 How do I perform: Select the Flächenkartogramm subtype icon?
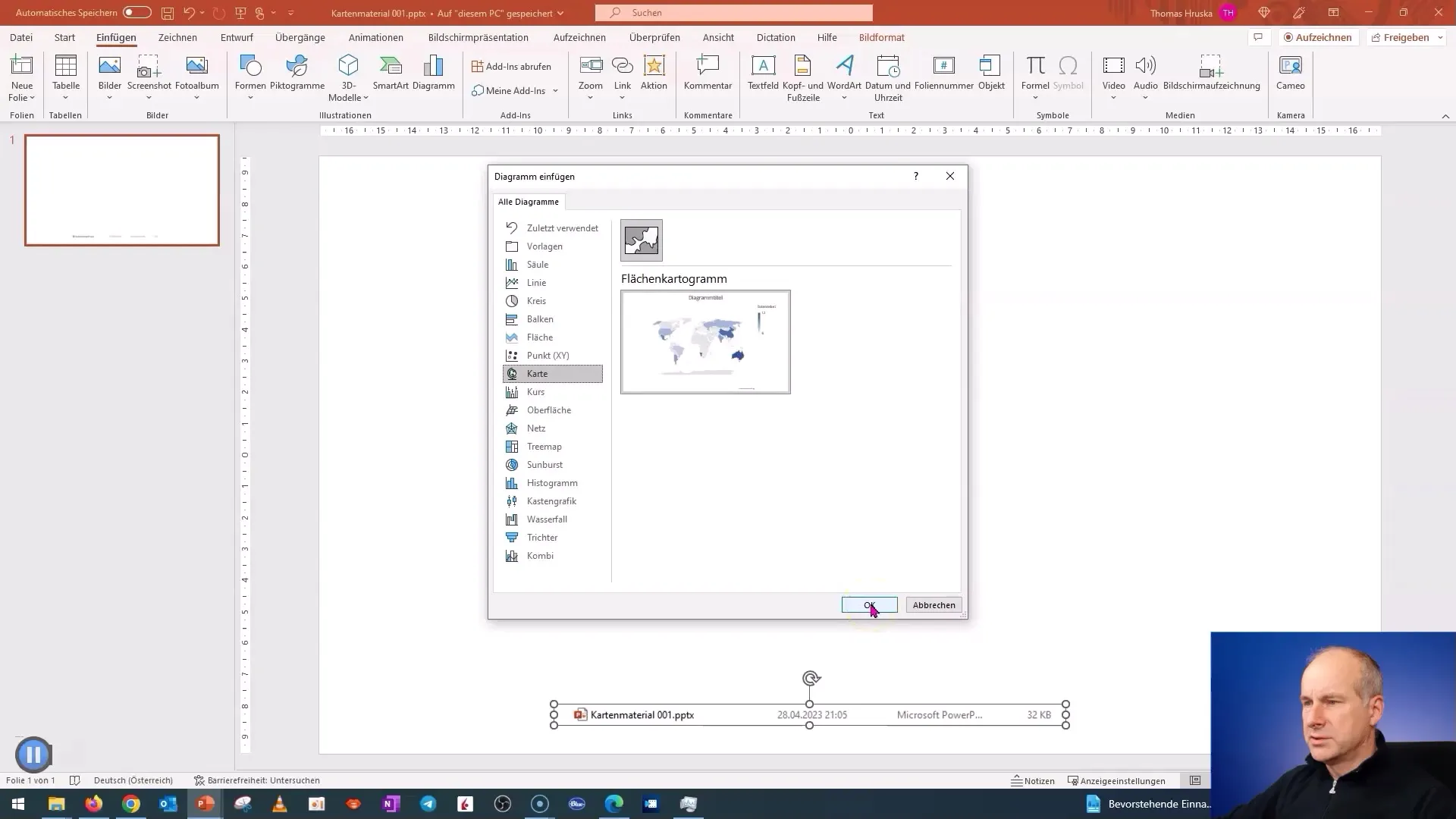point(642,240)
